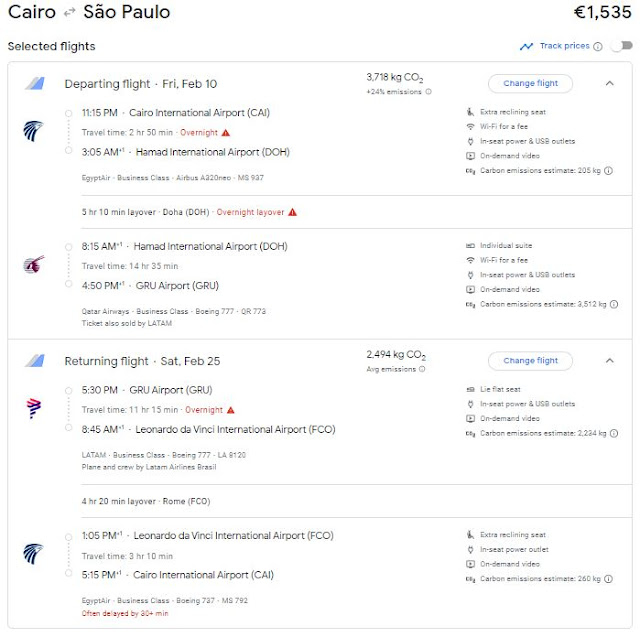Click the LATAM airline logo
Viewport: 640px width, 637px height.
click(x=33, y=408)
